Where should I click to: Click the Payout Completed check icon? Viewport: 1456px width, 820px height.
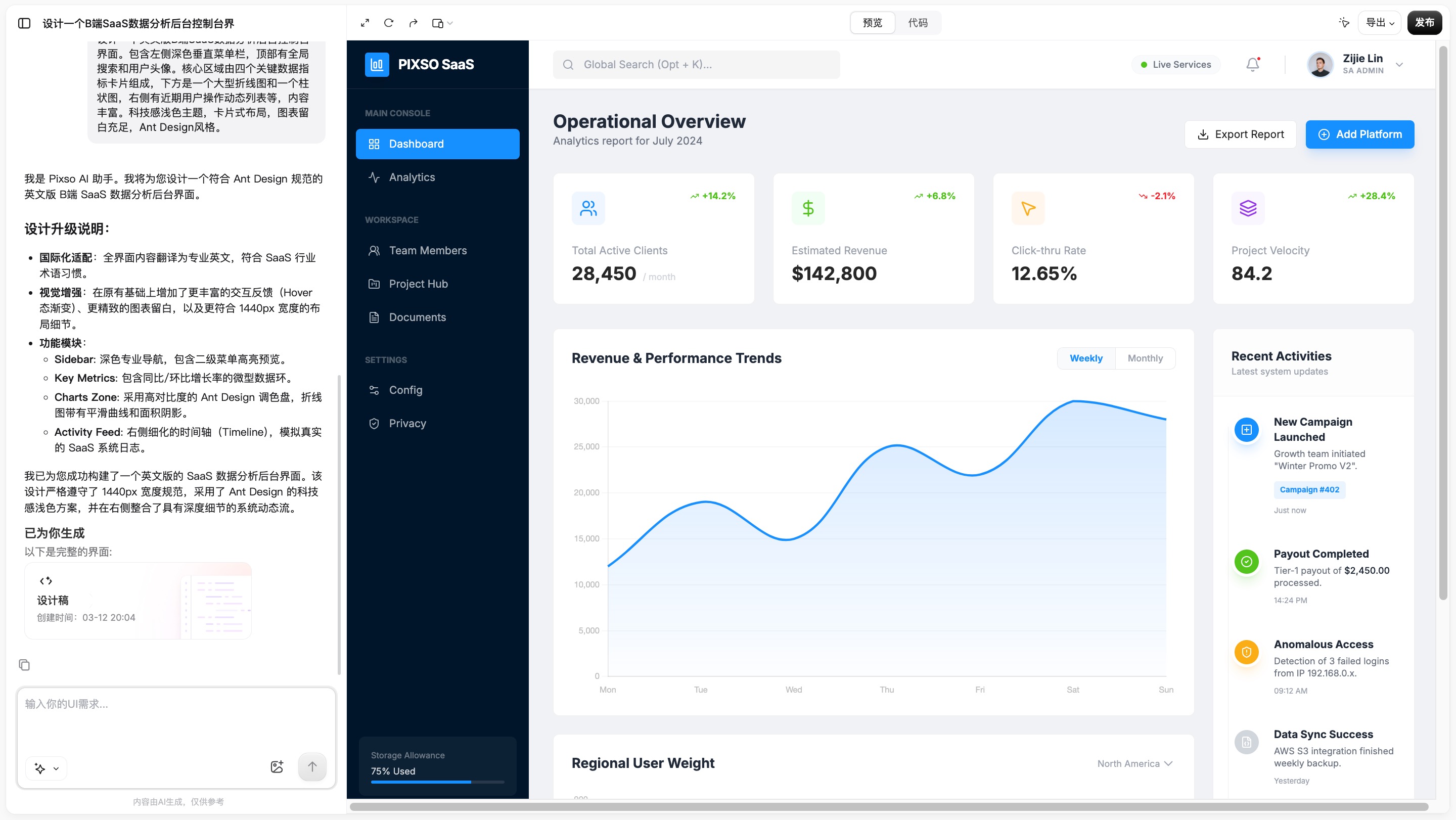coord(1246,562)
